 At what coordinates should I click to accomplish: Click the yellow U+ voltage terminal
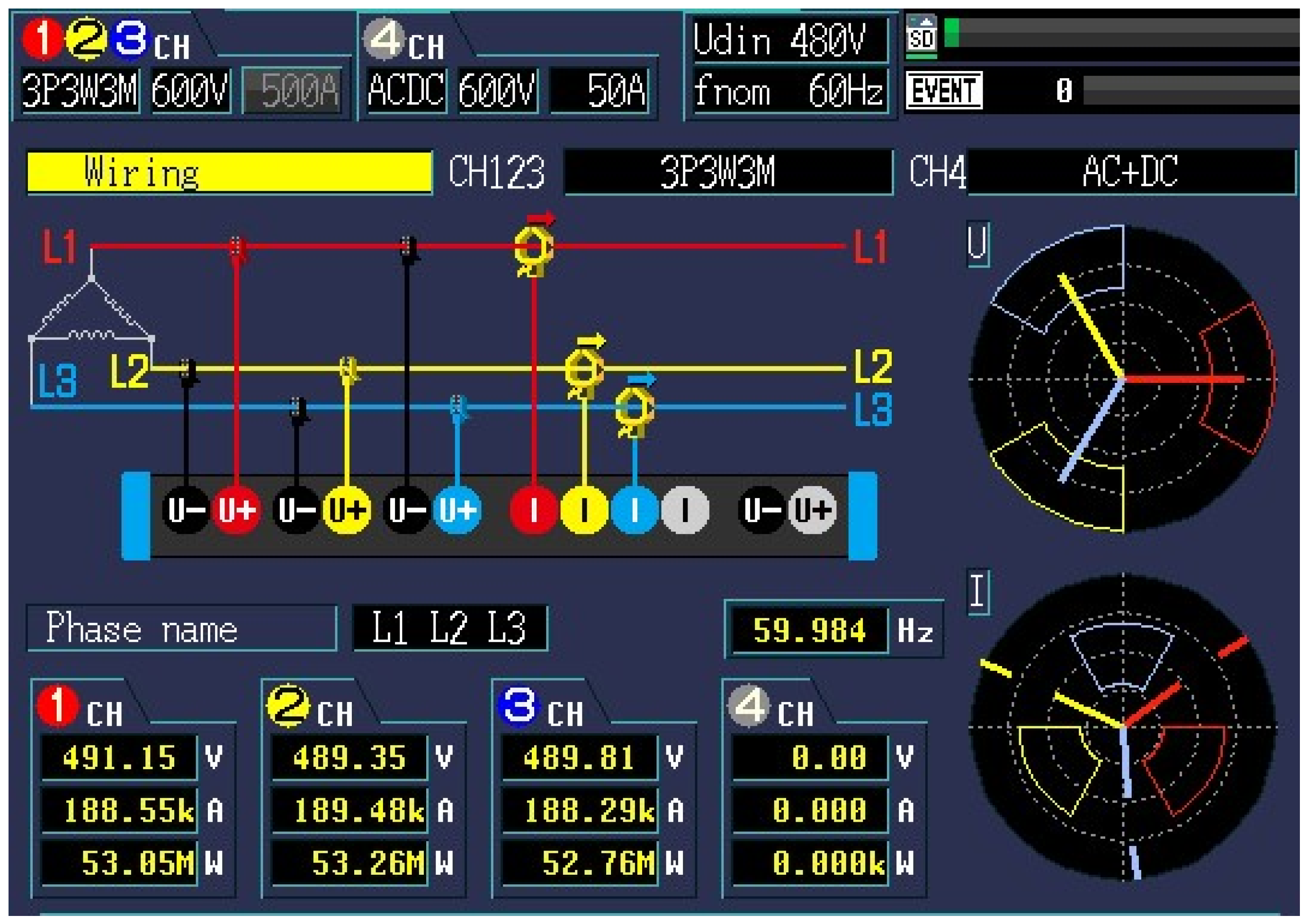[x=347, y=510]
